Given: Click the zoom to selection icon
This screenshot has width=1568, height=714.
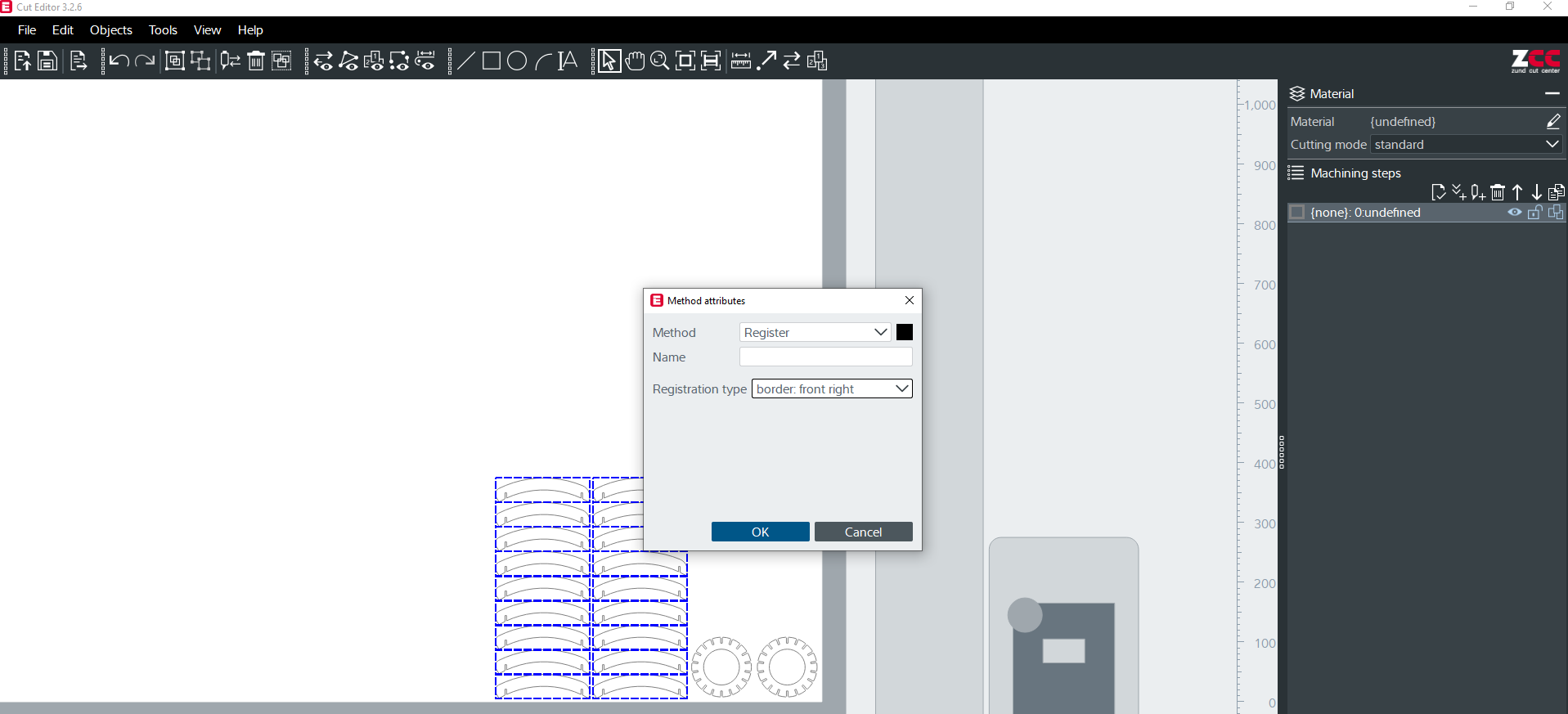Looking at the screenshot, I should 711,61.
